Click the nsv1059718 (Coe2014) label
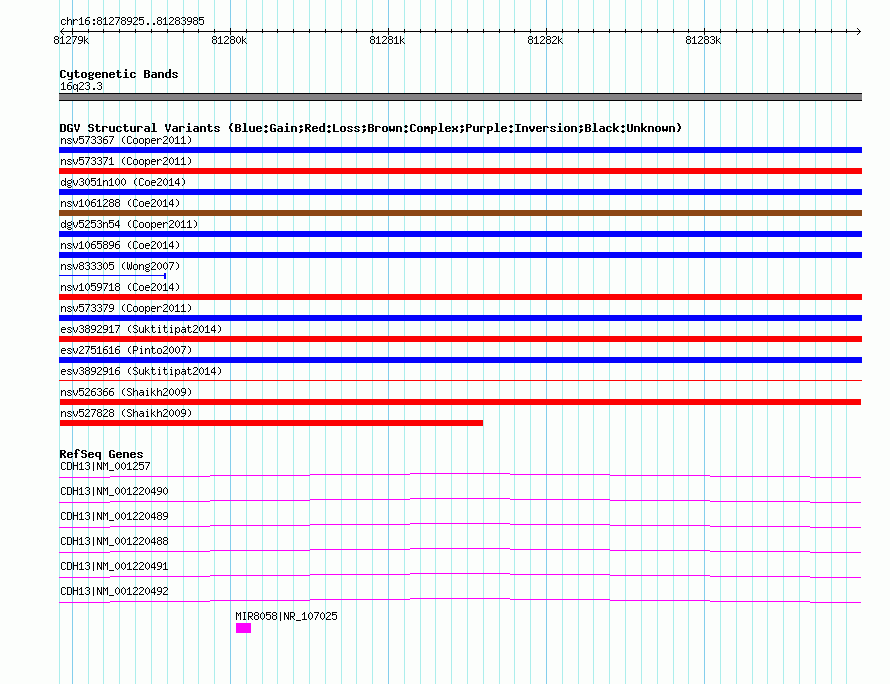The image size is (890, 684). pos(120,287)
